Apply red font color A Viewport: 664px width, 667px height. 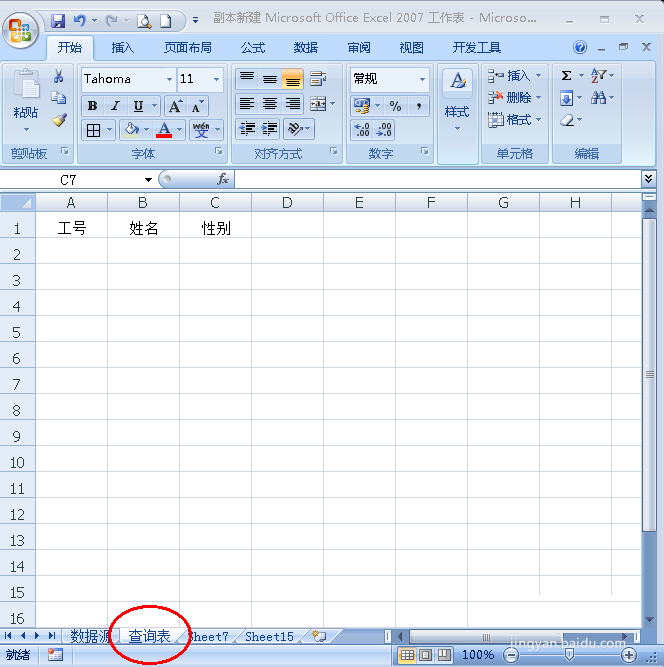coord(164,130)
